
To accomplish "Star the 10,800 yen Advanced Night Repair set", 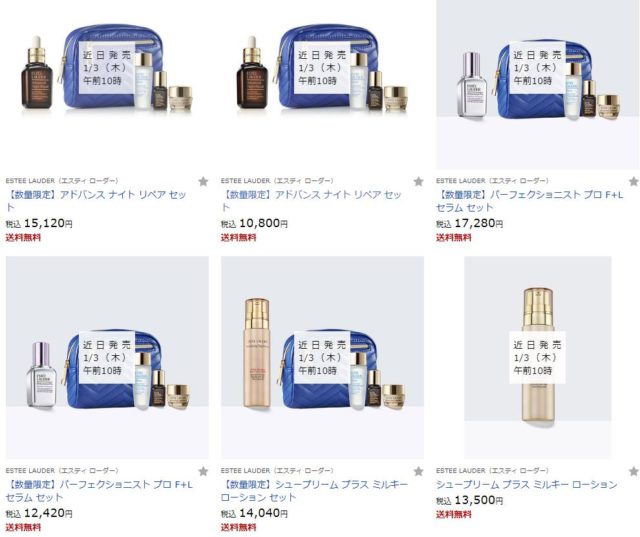I will coord(418,181).
